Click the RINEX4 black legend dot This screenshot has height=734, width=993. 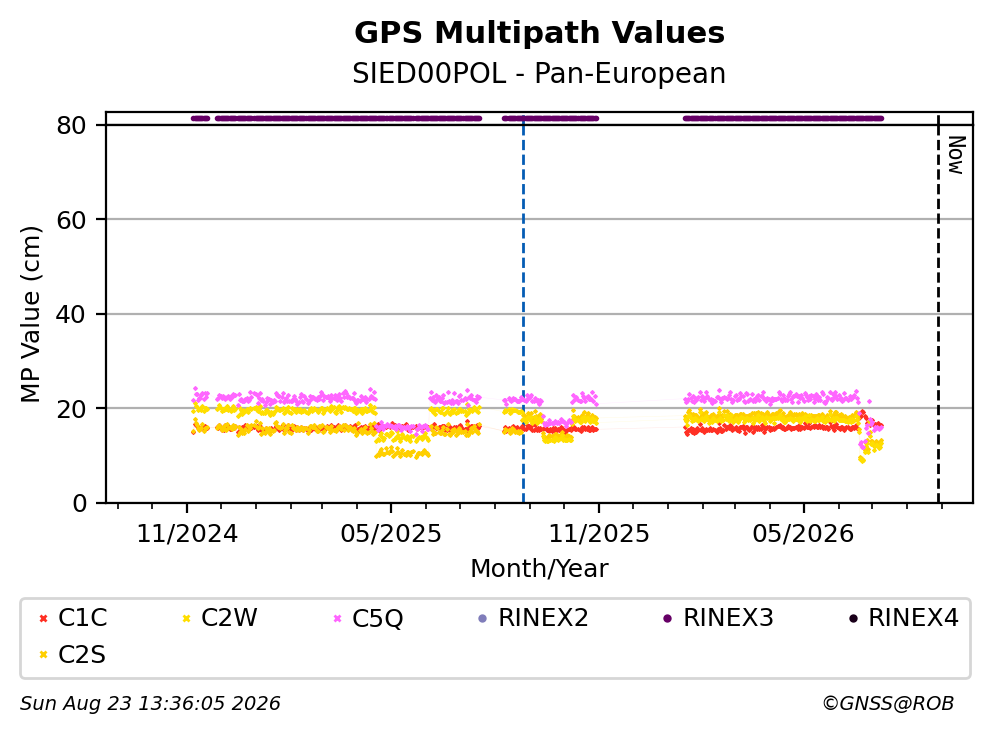point(853,618)
